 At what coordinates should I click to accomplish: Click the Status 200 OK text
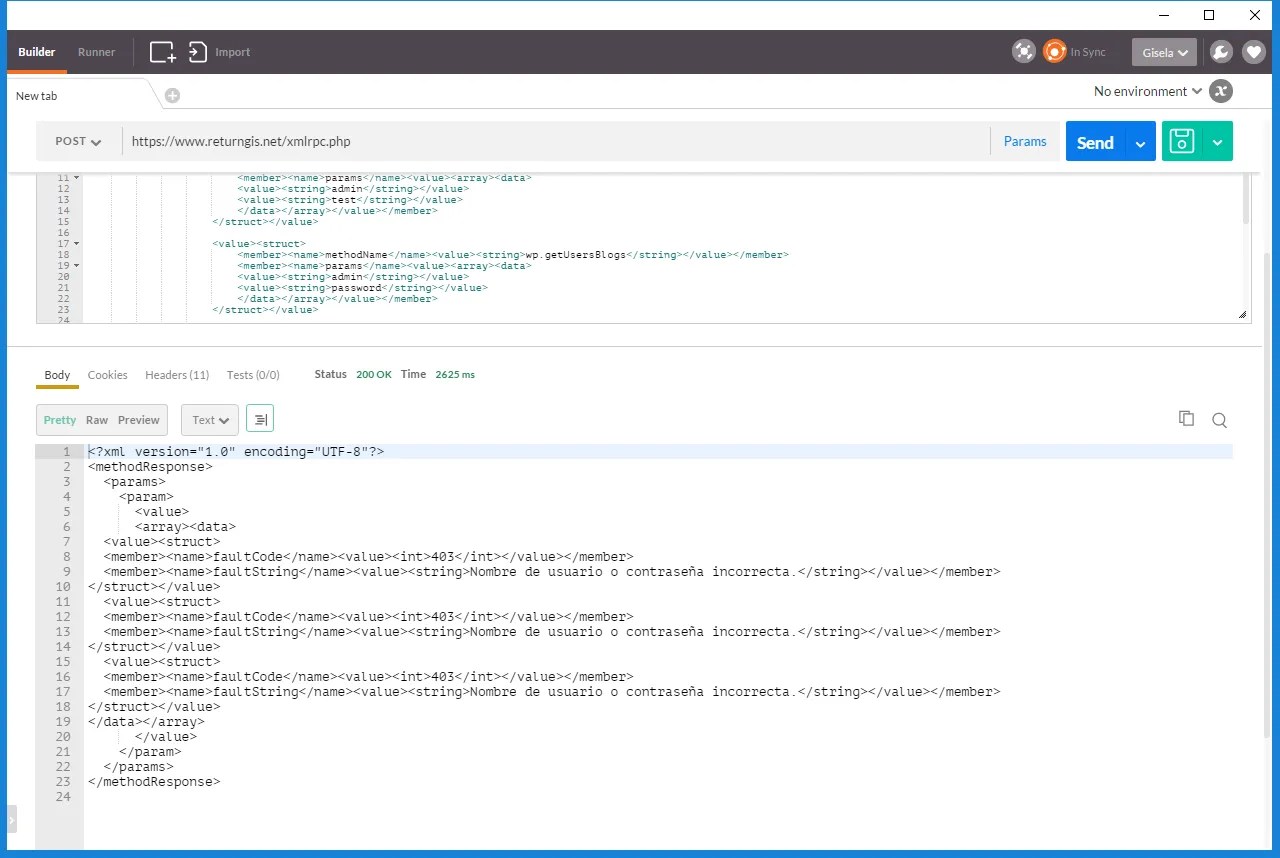pos(353,374)
